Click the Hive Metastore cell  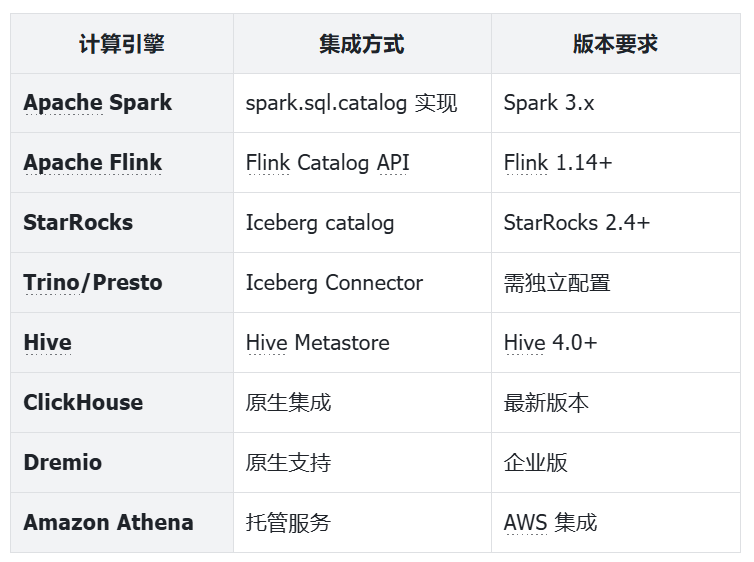pyautogui.click(x=318, y=343)
